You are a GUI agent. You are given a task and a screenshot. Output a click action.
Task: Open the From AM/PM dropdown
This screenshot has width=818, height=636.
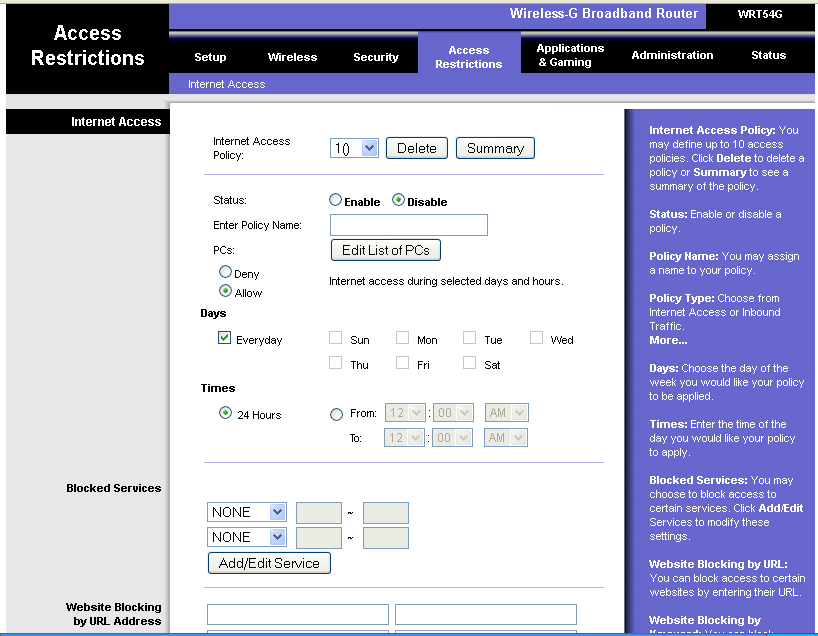click(507, 413)
